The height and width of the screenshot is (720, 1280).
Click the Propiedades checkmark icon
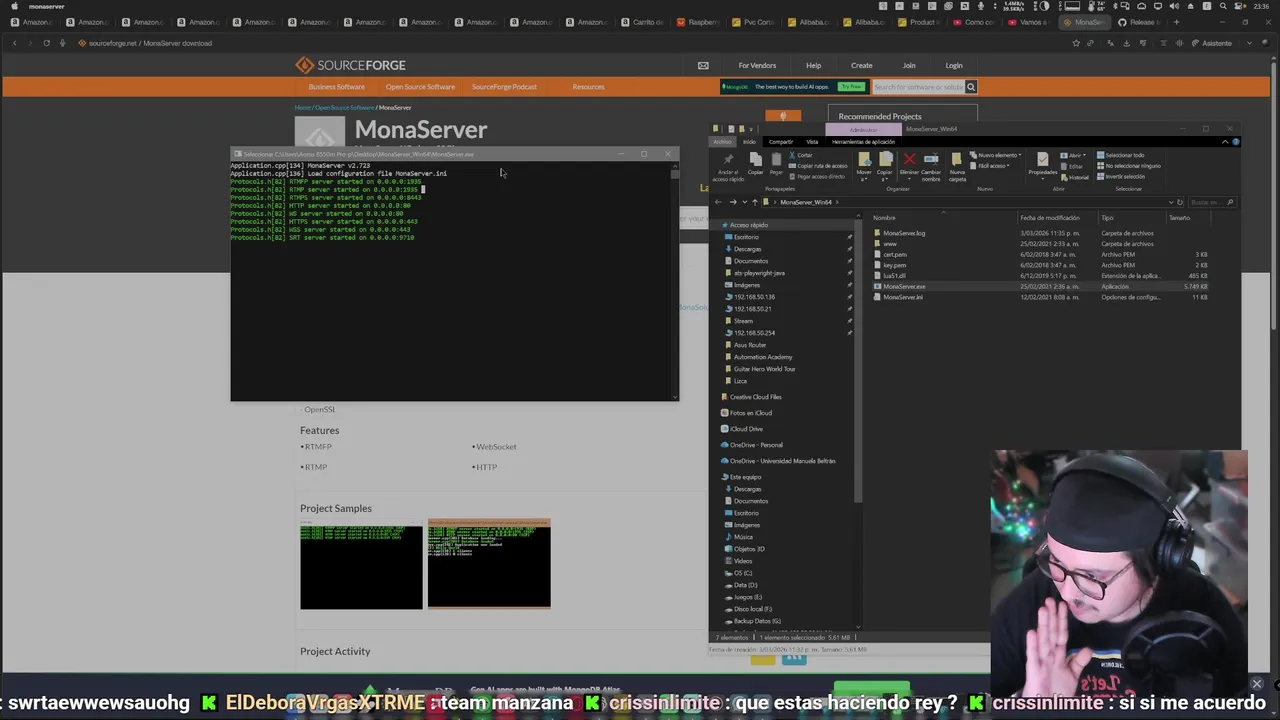[1043, 159]
